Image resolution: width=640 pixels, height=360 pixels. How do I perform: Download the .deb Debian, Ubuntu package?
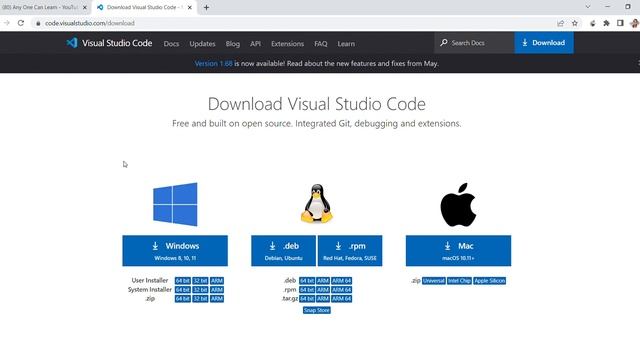[x=283, y=251]
